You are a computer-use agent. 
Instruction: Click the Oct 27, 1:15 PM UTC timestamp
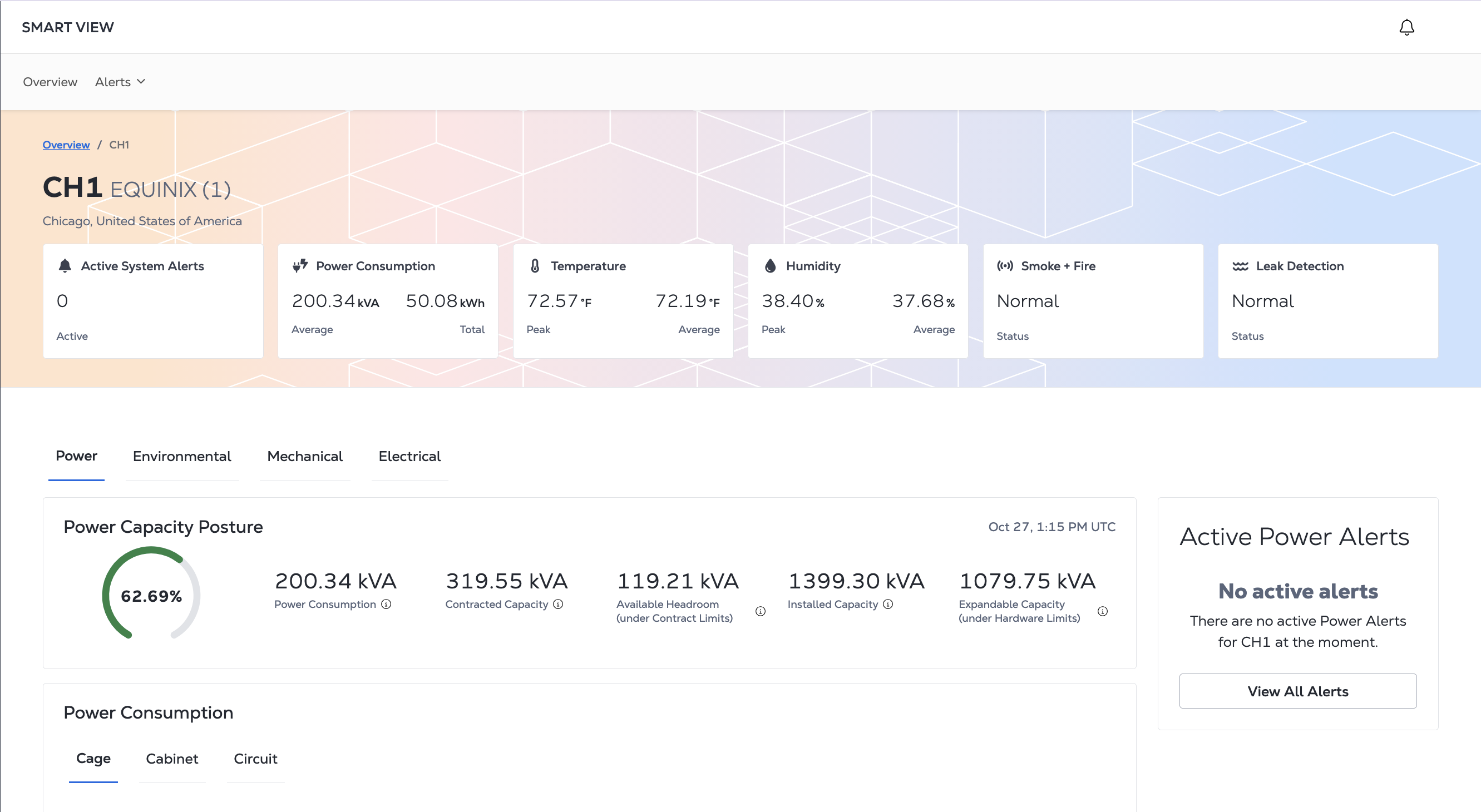point(1051,526)
